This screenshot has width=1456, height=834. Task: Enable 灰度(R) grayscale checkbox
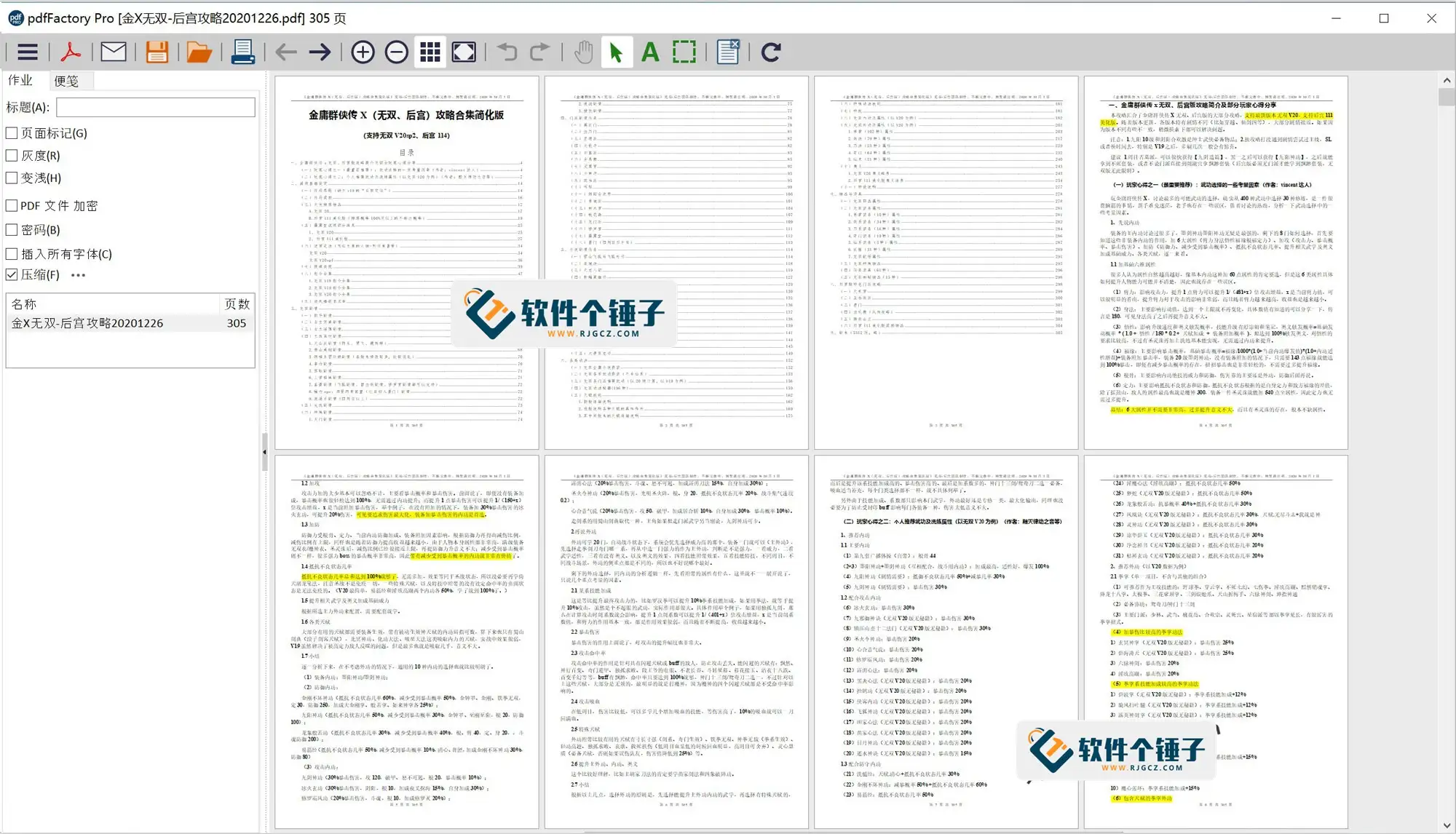[12, 155]
